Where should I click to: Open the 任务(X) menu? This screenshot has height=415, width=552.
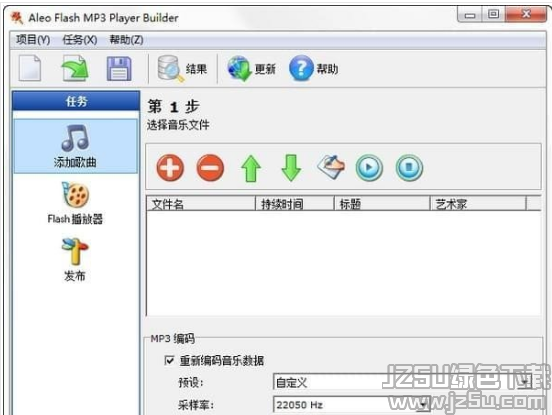pyautogui.click(x=80, y=40)
